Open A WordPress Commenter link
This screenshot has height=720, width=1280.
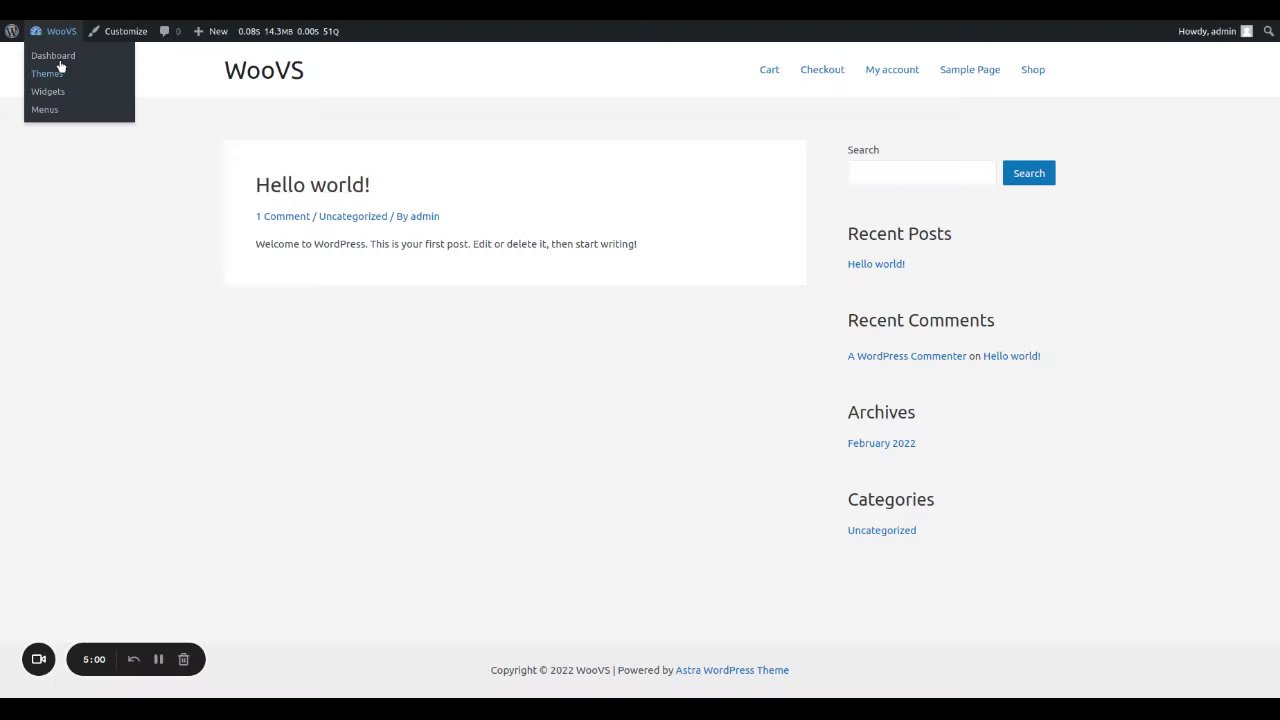tap(907, 356)
